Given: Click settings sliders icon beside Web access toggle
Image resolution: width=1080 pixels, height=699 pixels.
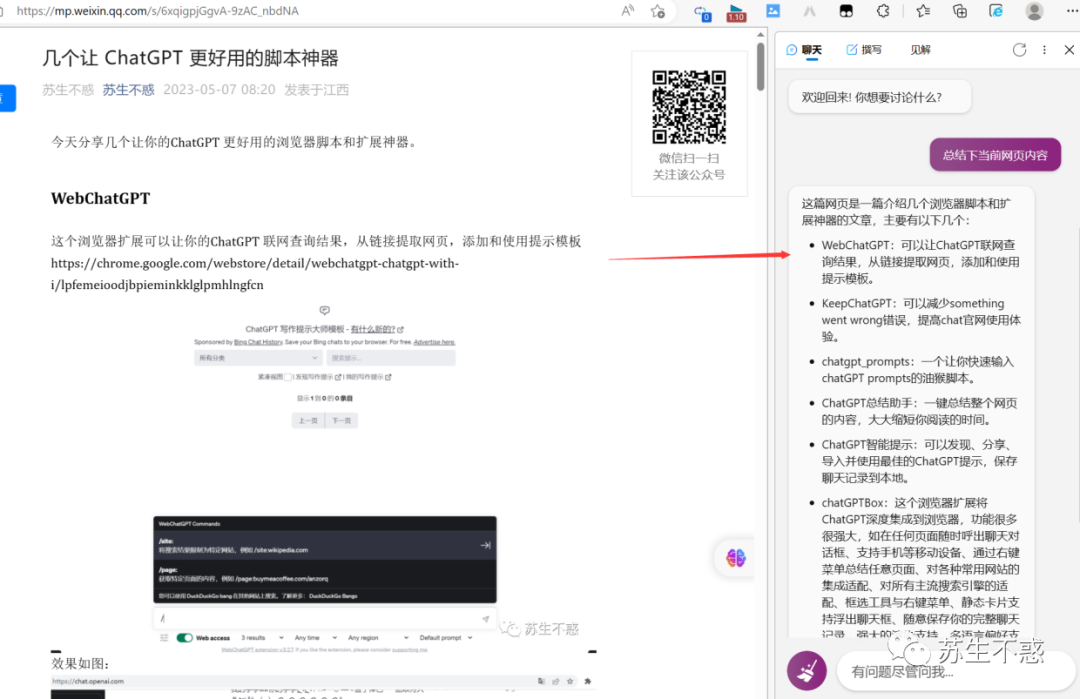Looking at the screenshot, I should pyautogui.click(x=164, y=638).
